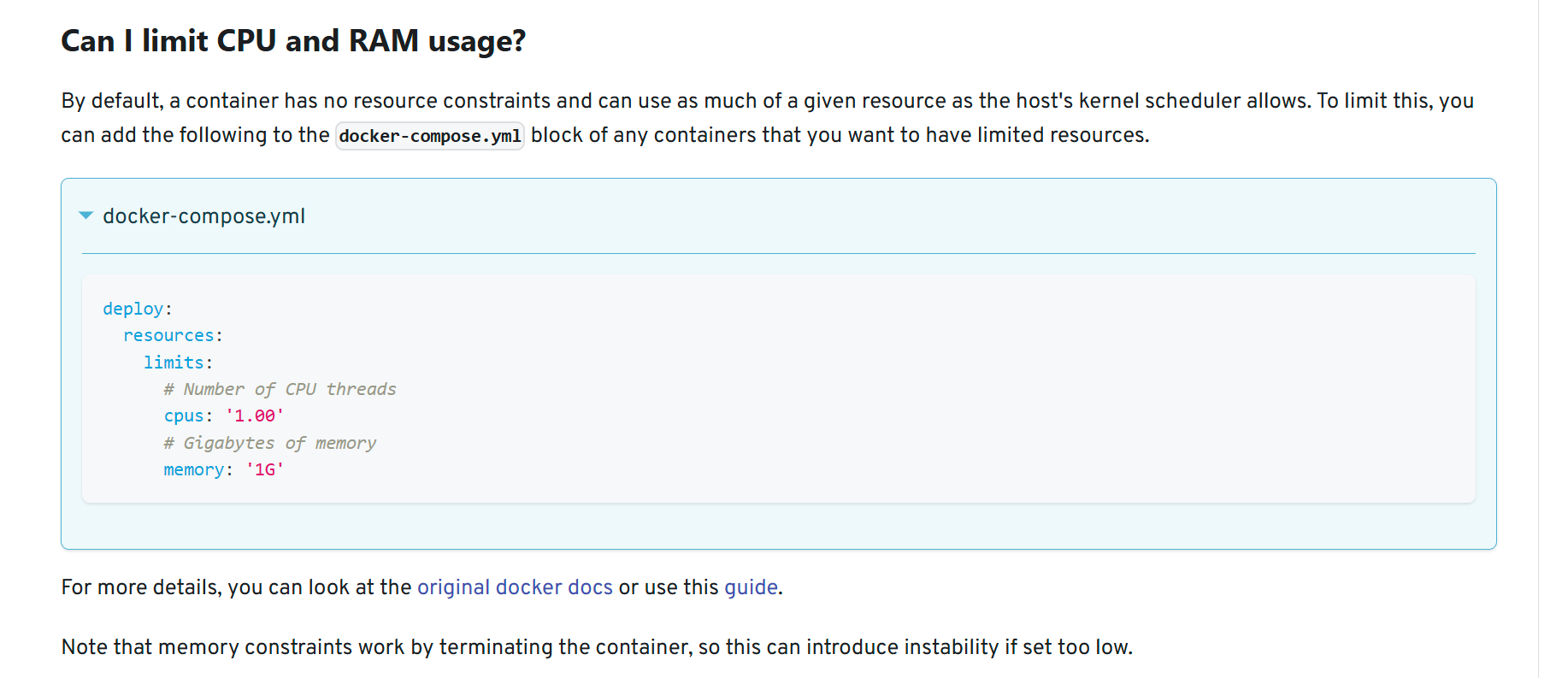Screen dimensions: 1568x678
Task: Follow the guide link
Action: click(751, 587)
